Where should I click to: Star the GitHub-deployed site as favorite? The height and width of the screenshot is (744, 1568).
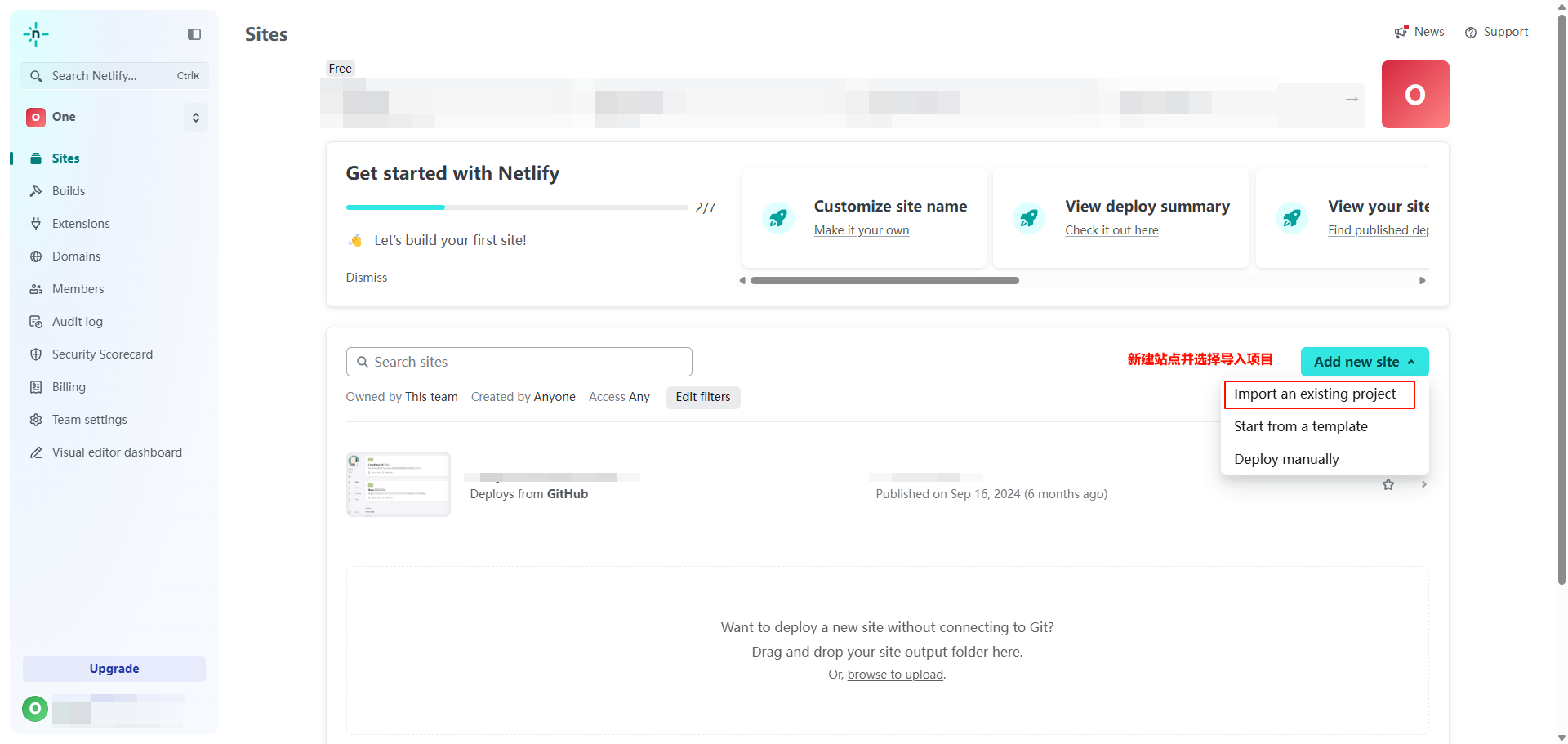pos(1388,484)
